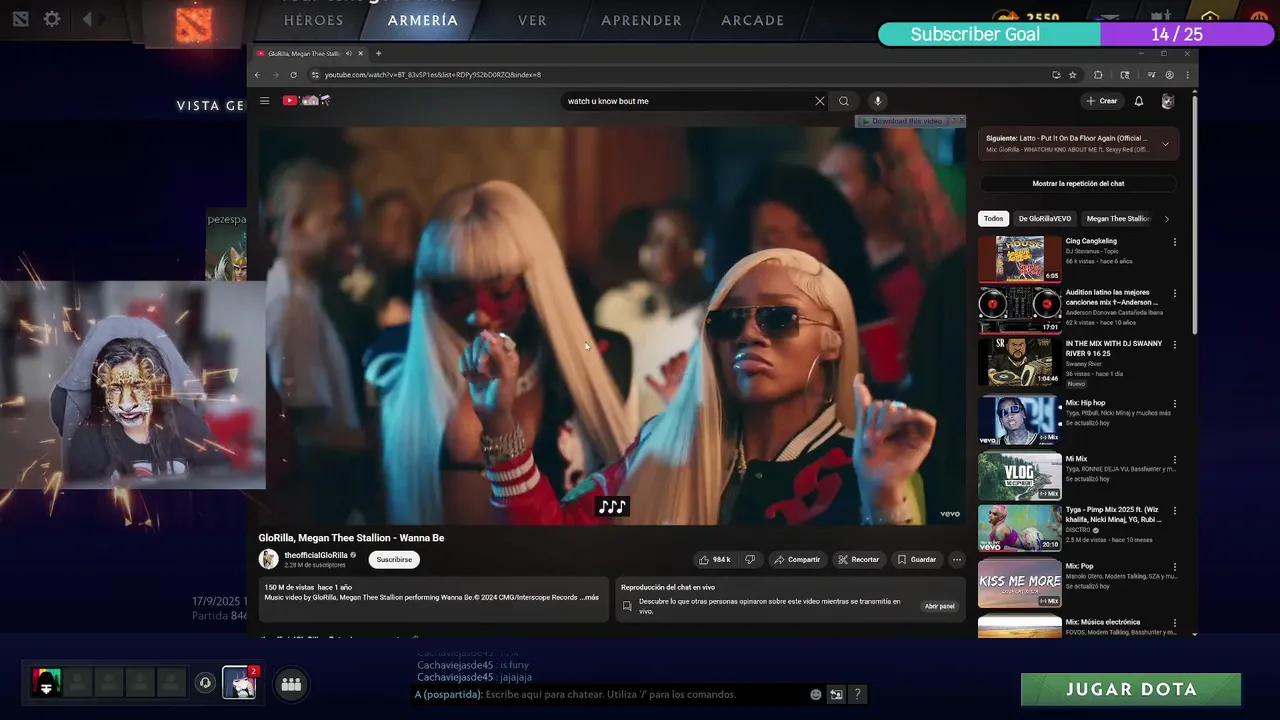The image size is (1280, 720).
Task: Open a new browser tab
Action: pyautogui.click(x=378, y=53)
